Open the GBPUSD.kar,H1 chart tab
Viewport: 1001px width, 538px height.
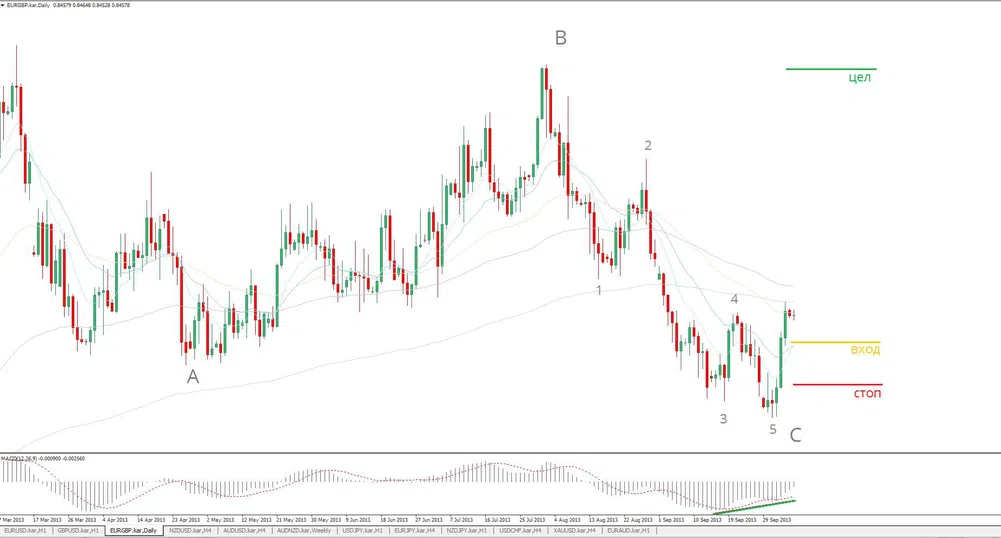tap(78, 530)
